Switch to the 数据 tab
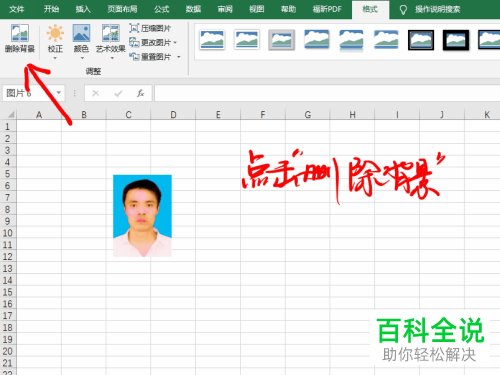Image resolution: width=500 pixels, height=375 pixels. tap(193, 9)
